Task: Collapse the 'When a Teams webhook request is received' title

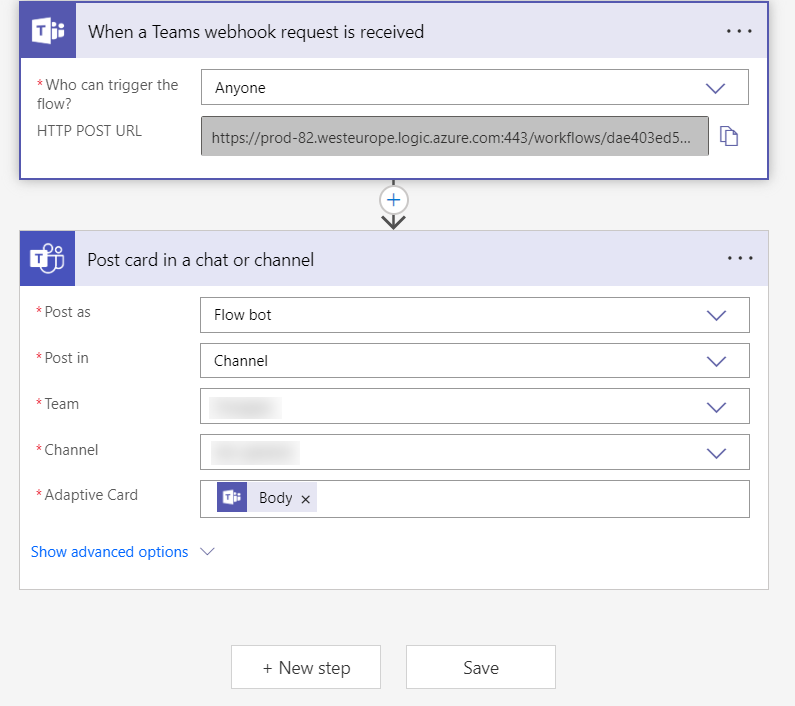Action: pyautogui.click(x=256, y=32)
